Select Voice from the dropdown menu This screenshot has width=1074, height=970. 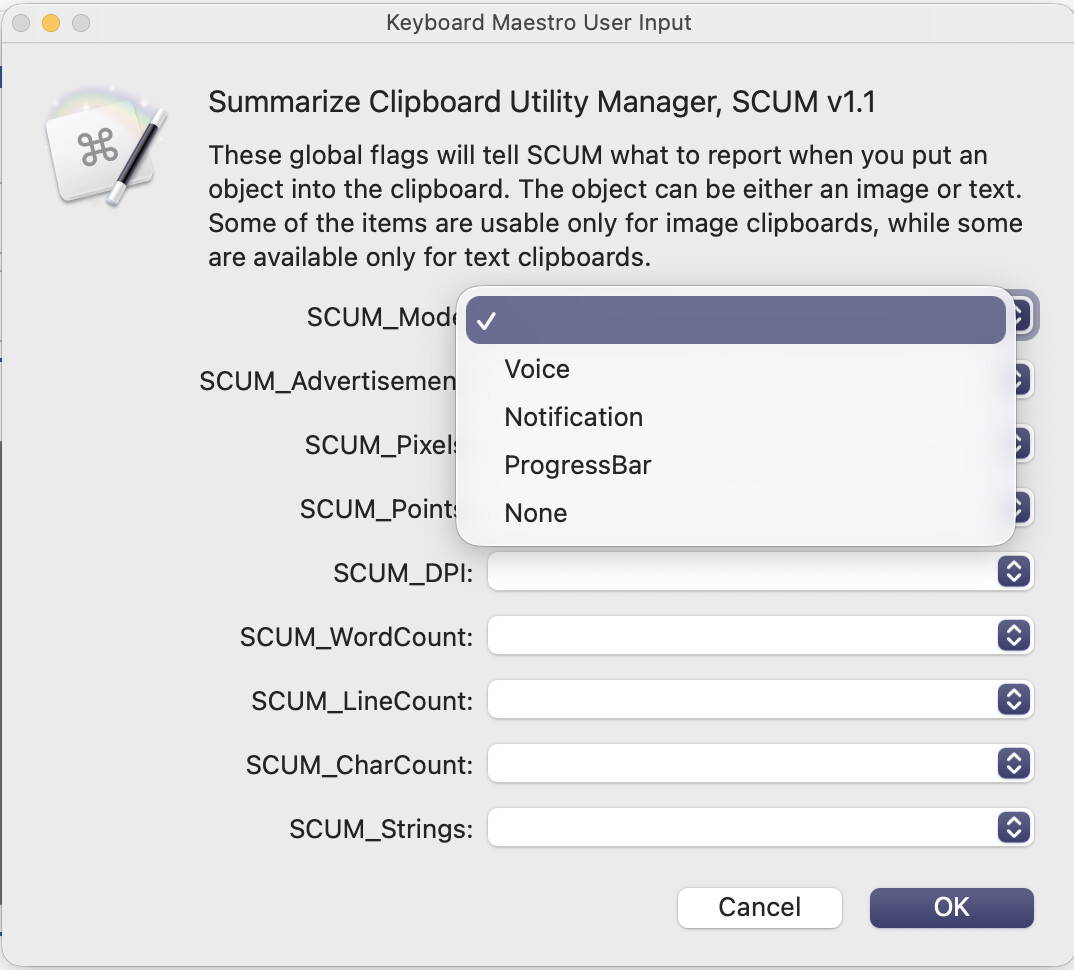coord(537,369)
